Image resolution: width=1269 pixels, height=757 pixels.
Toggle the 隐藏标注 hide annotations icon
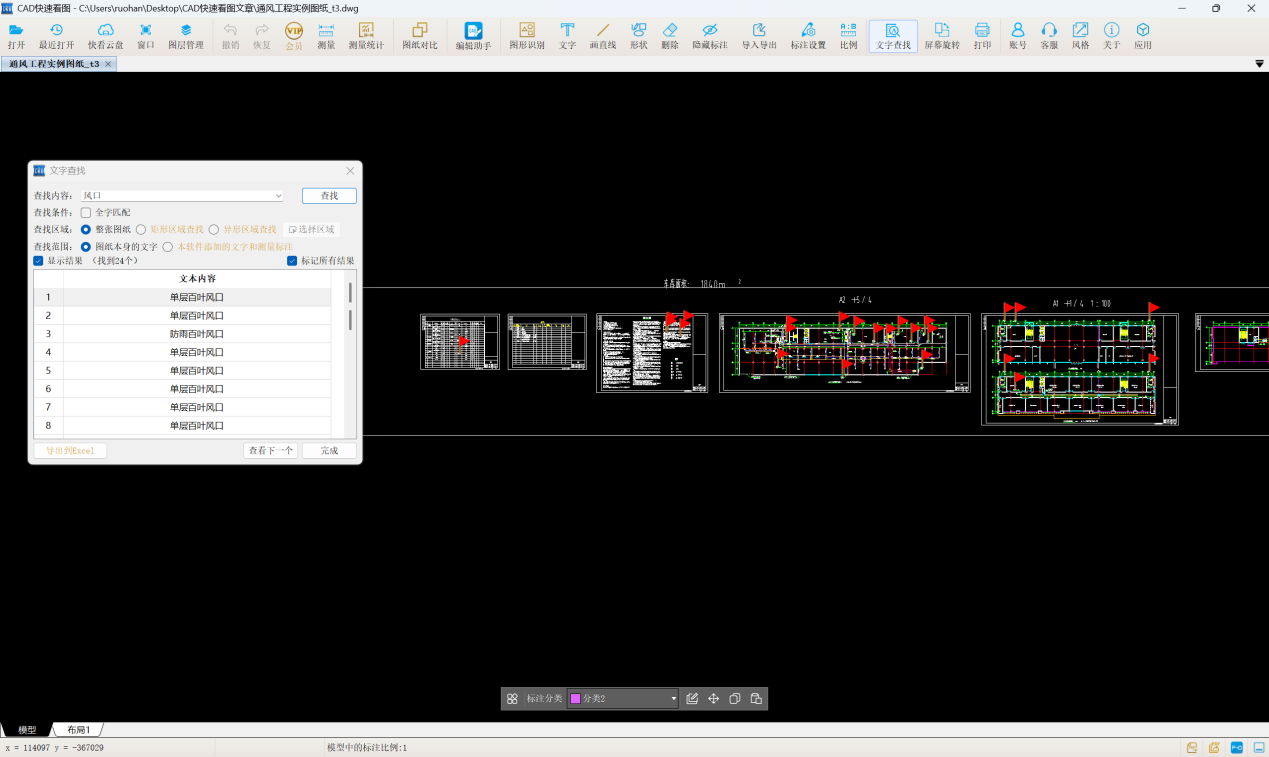pyautogui.click(x=710, y=31)
